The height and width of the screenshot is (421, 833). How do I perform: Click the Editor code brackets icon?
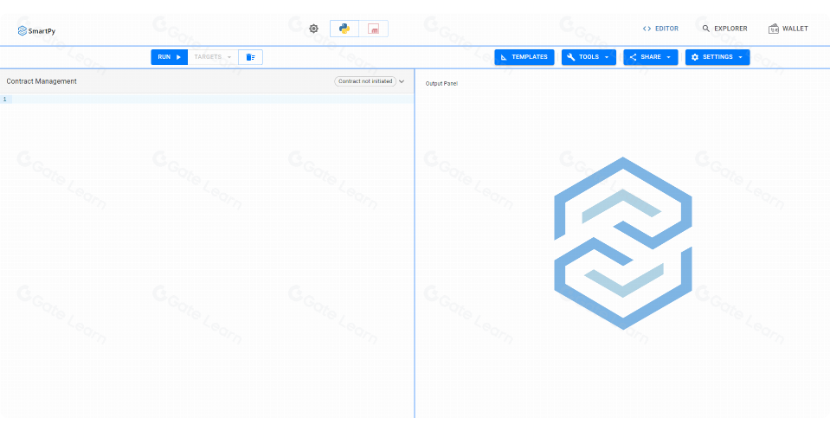tap(647, 29)
